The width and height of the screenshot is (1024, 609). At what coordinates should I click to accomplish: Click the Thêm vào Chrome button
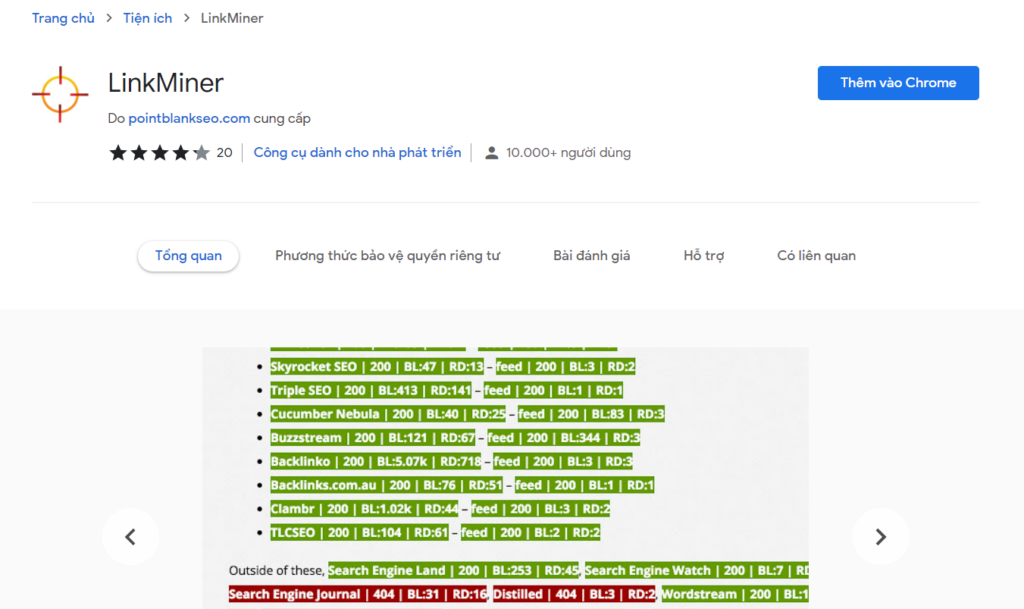(x=897, y=83)
